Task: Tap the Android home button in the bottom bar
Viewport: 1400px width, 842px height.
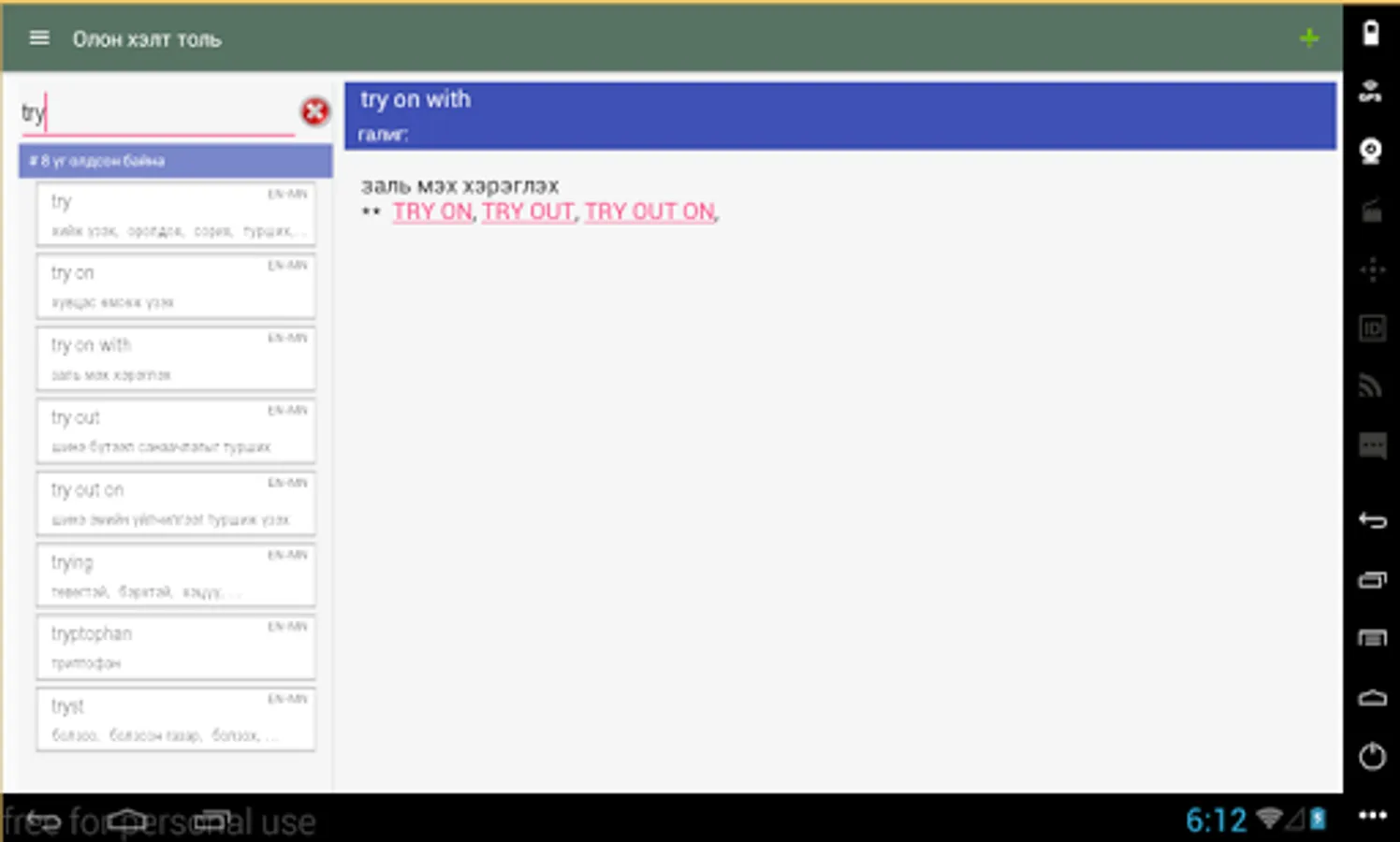Action: 127,820
